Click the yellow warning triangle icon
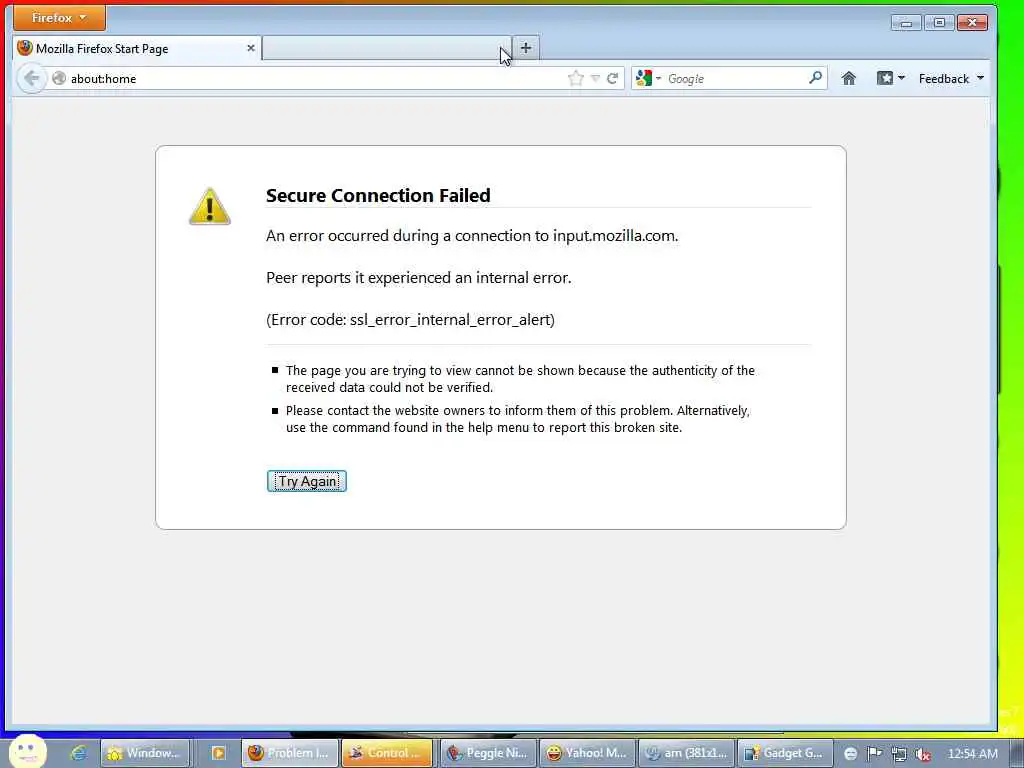Viewport: 1024px width, 768px height. tap(210, 206)
